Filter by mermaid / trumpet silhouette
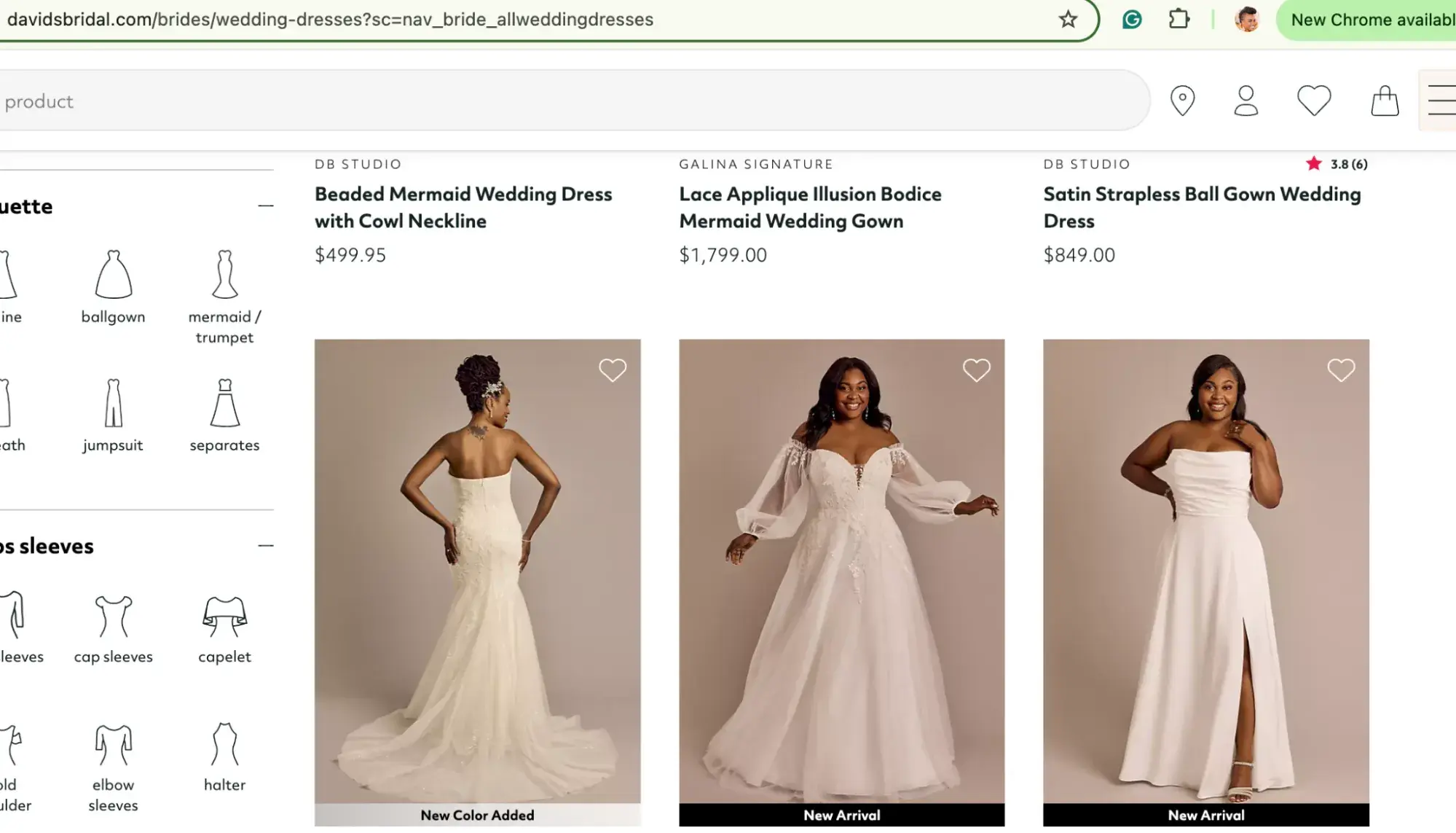The image size is (1456, 833). tap(224, 296)
